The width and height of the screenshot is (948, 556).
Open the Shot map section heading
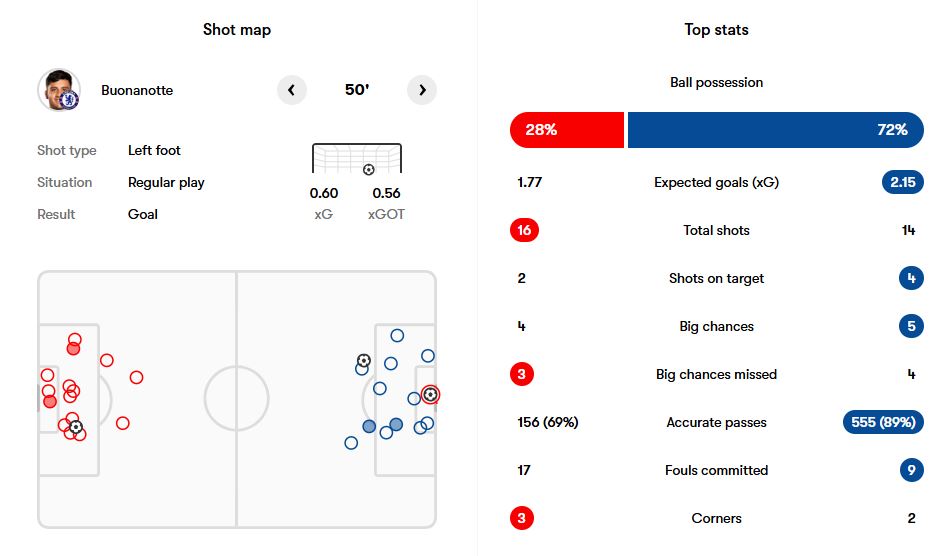click(x=237, y=30)
